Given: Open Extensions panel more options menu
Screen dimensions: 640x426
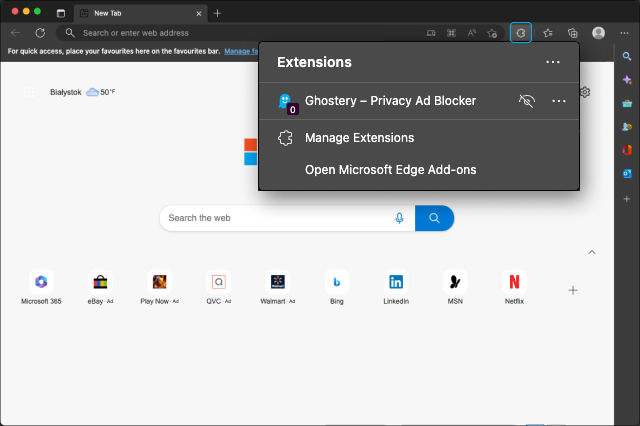Looking at the screenshot, I should pos(553,62).
